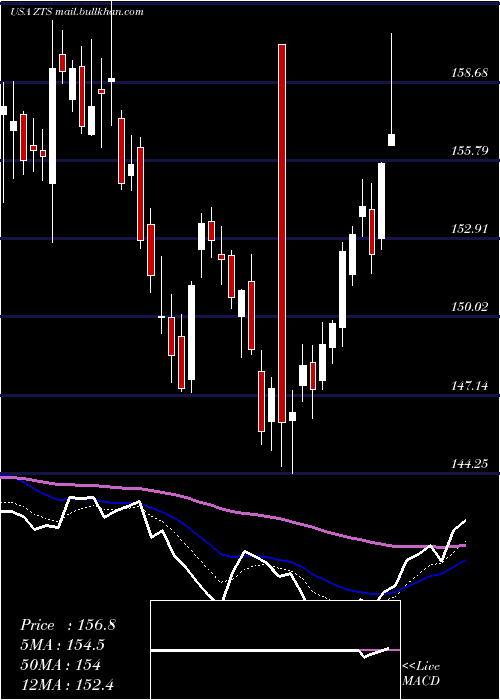The height and width of the screenshot is (700, 500).
Task: Click the 150.02 price axis label
Action: pos(470,307)
